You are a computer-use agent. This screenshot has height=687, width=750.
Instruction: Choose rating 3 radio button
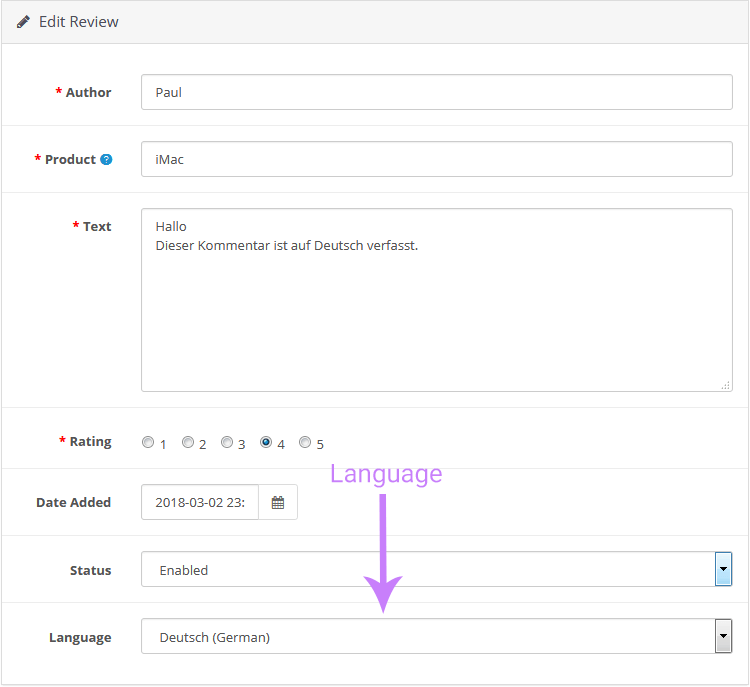pyautogui.click(x=227, y=443)
